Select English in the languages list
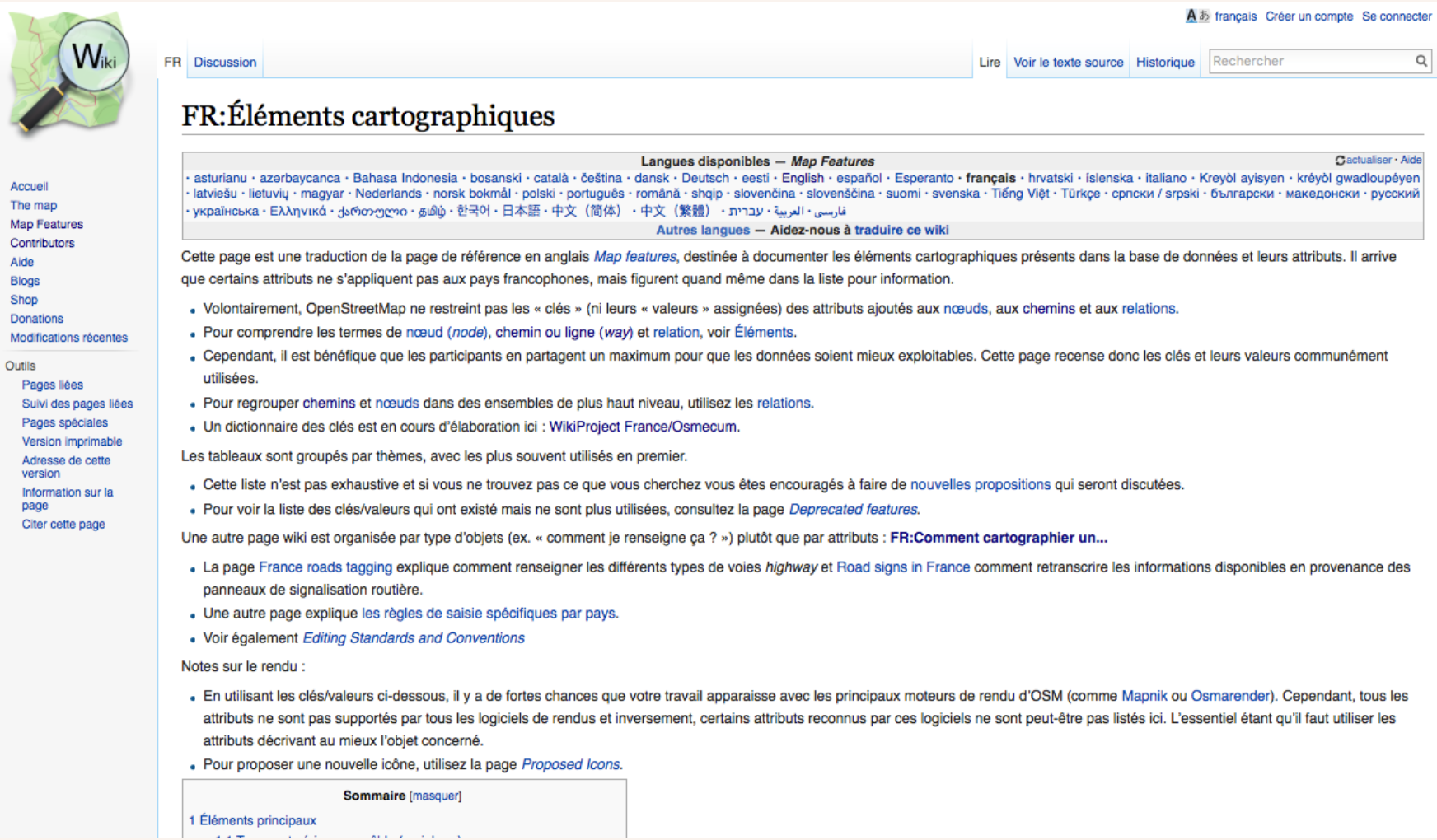The height and width of the screenshot is (840, 1437). coord(802,178)
